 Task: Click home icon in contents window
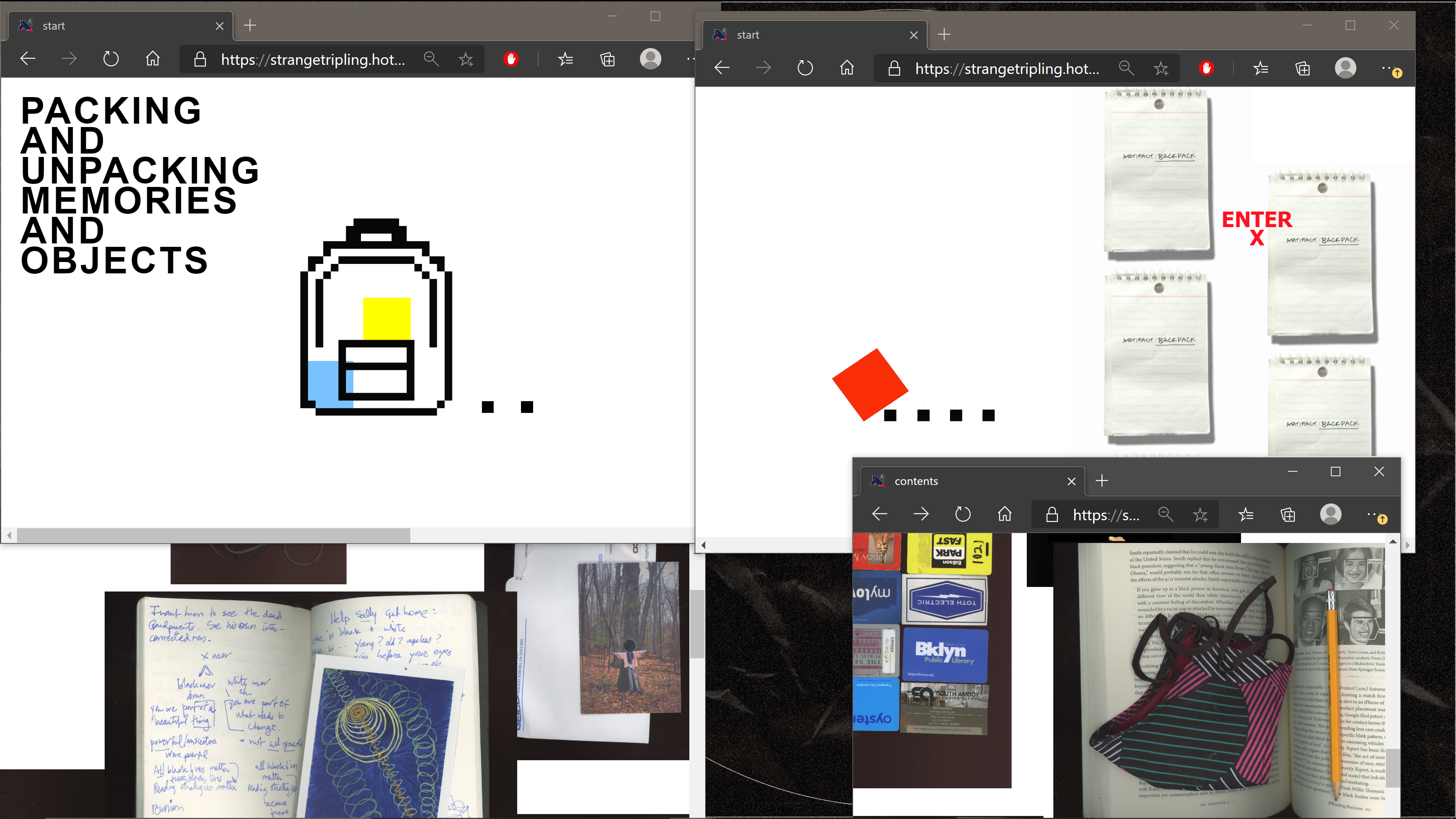click(x=1004, y=515)
